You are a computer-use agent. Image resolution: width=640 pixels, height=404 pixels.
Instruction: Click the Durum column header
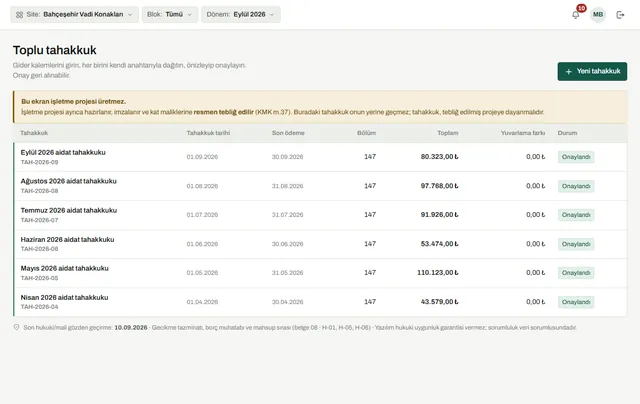(567, 133)
